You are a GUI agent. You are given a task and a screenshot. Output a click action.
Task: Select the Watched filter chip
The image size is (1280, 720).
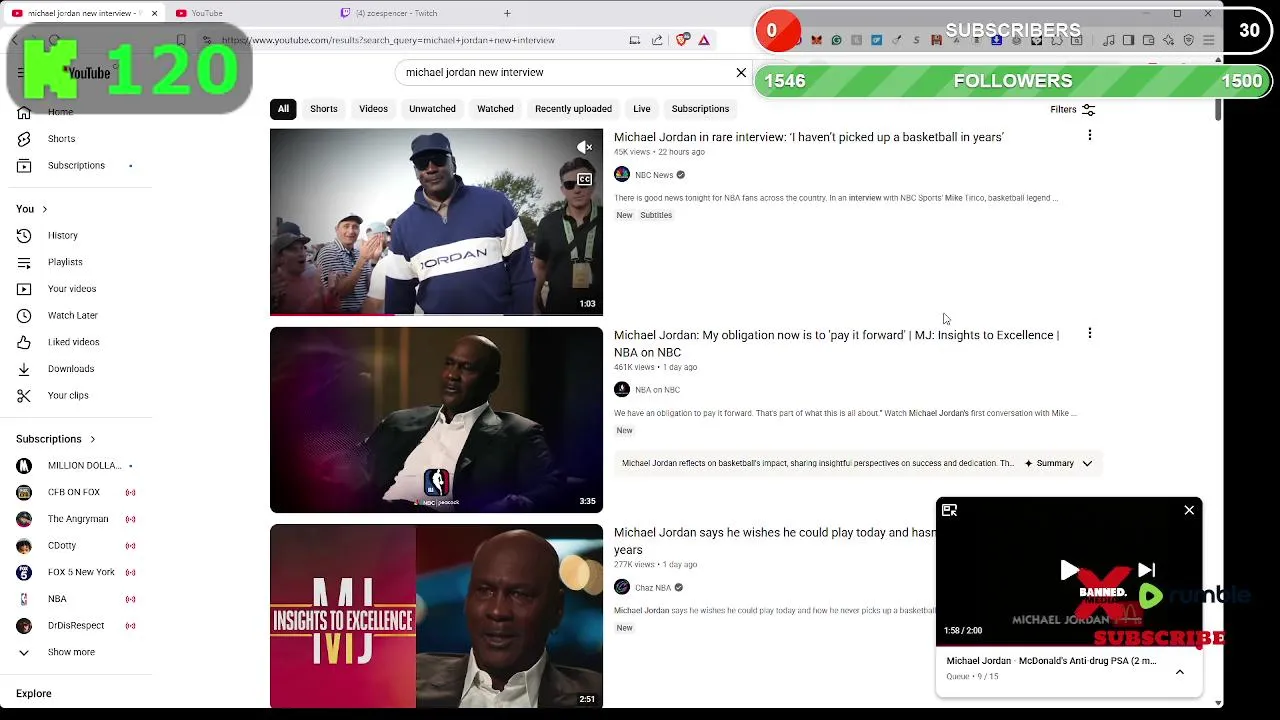pyautogui.click(x=495, y=109)
